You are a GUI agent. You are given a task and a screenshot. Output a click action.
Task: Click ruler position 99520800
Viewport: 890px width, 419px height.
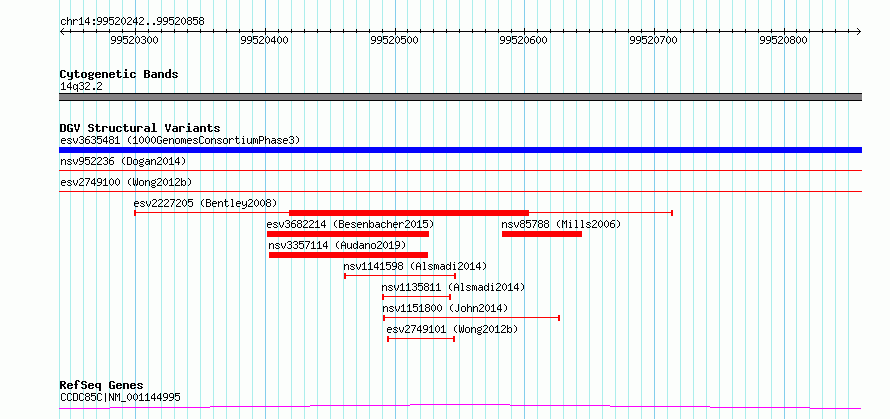tap(783, 40)
